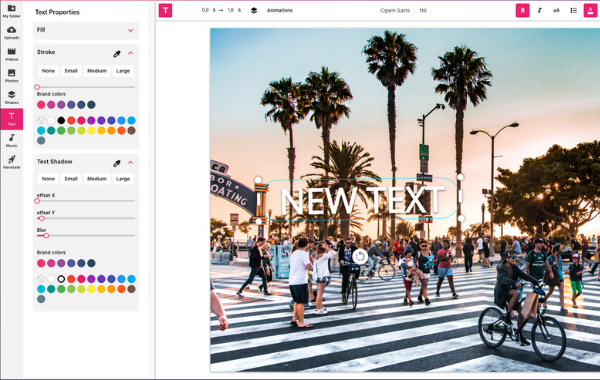The height and width of the screenshot is (380, 600).
Task: Choose orange swatch in Text Shadow palette
Action: (111, 289)
